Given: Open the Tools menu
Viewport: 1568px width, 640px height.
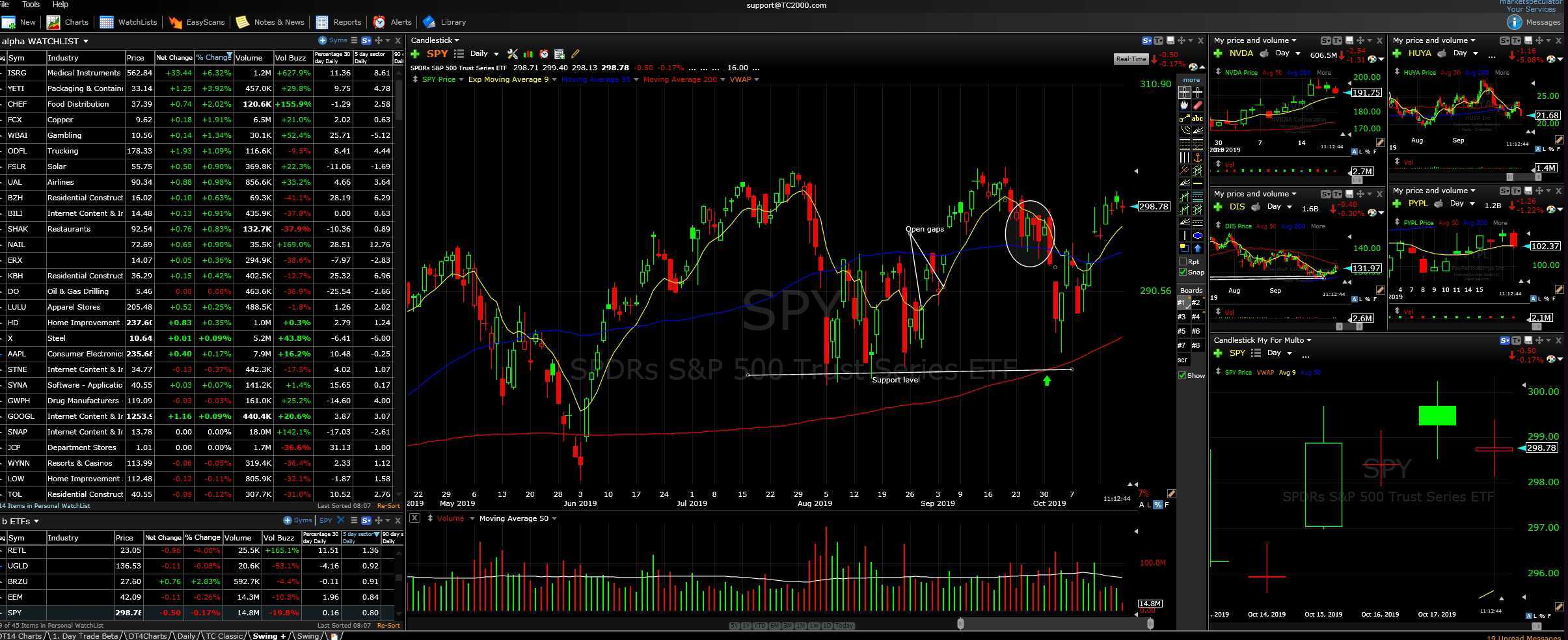Looking at the screenshot, I should coord(31,5).
